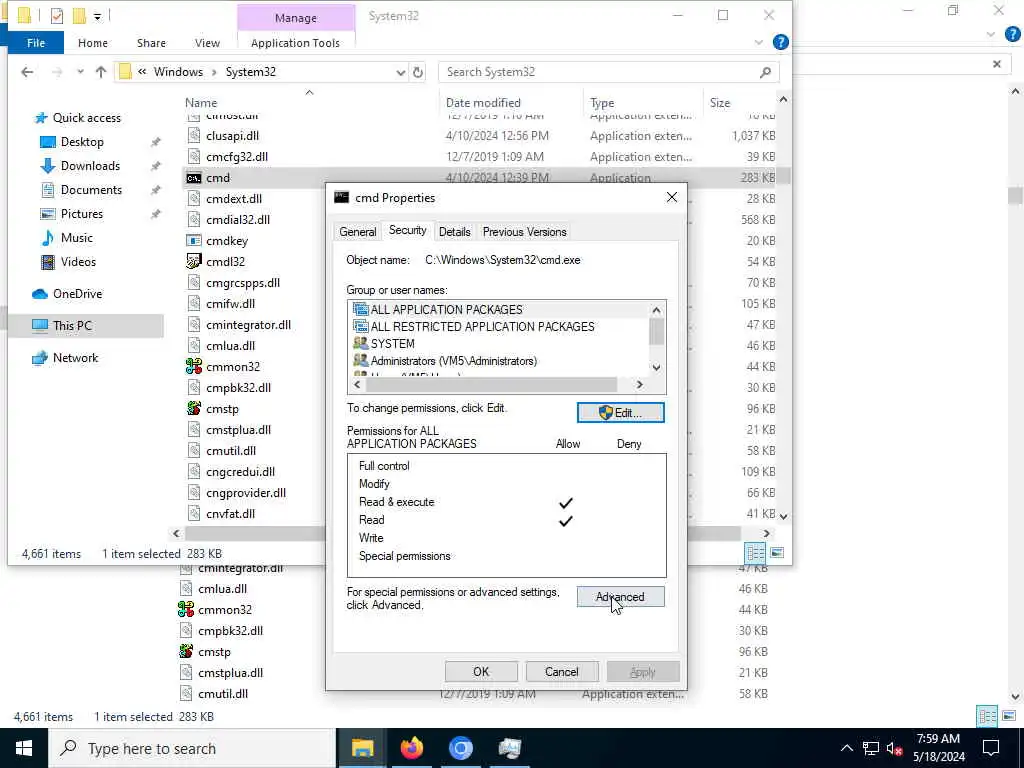Click the grayed Apply button
This screenshot has height=768, width=1024.
(x=643, y=671)
